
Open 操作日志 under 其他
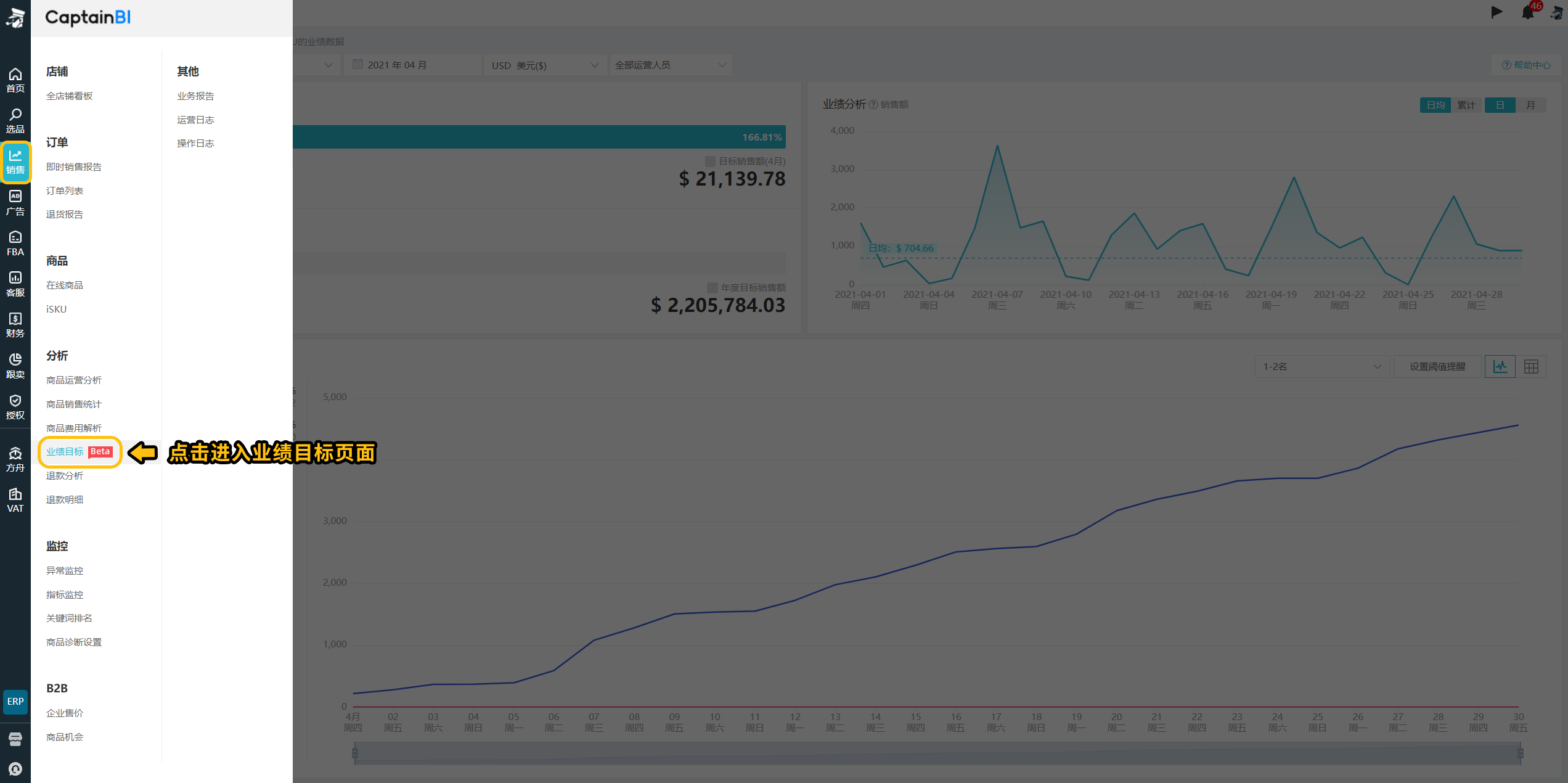coord(196,144)
